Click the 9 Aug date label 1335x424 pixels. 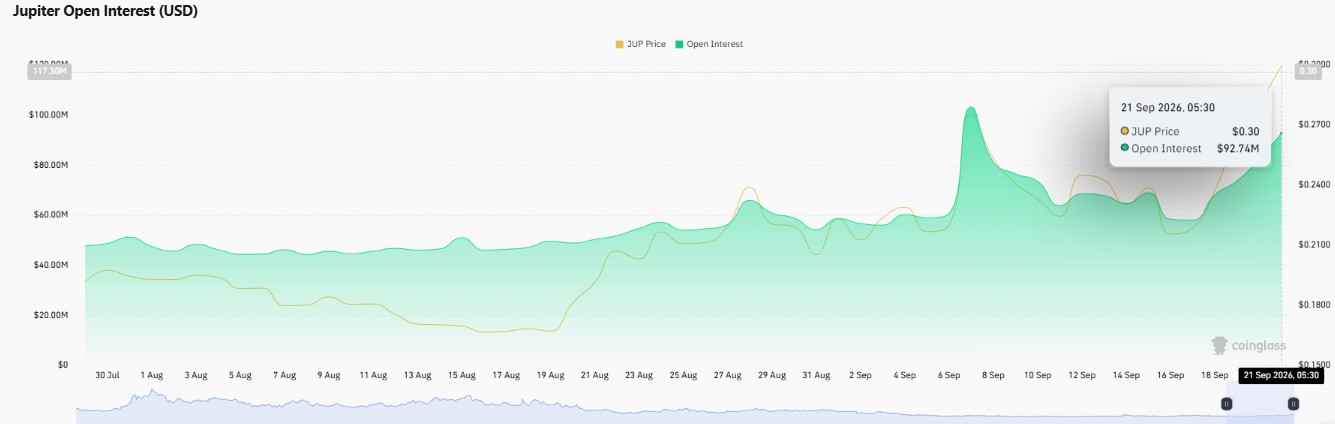click(328, 375)
